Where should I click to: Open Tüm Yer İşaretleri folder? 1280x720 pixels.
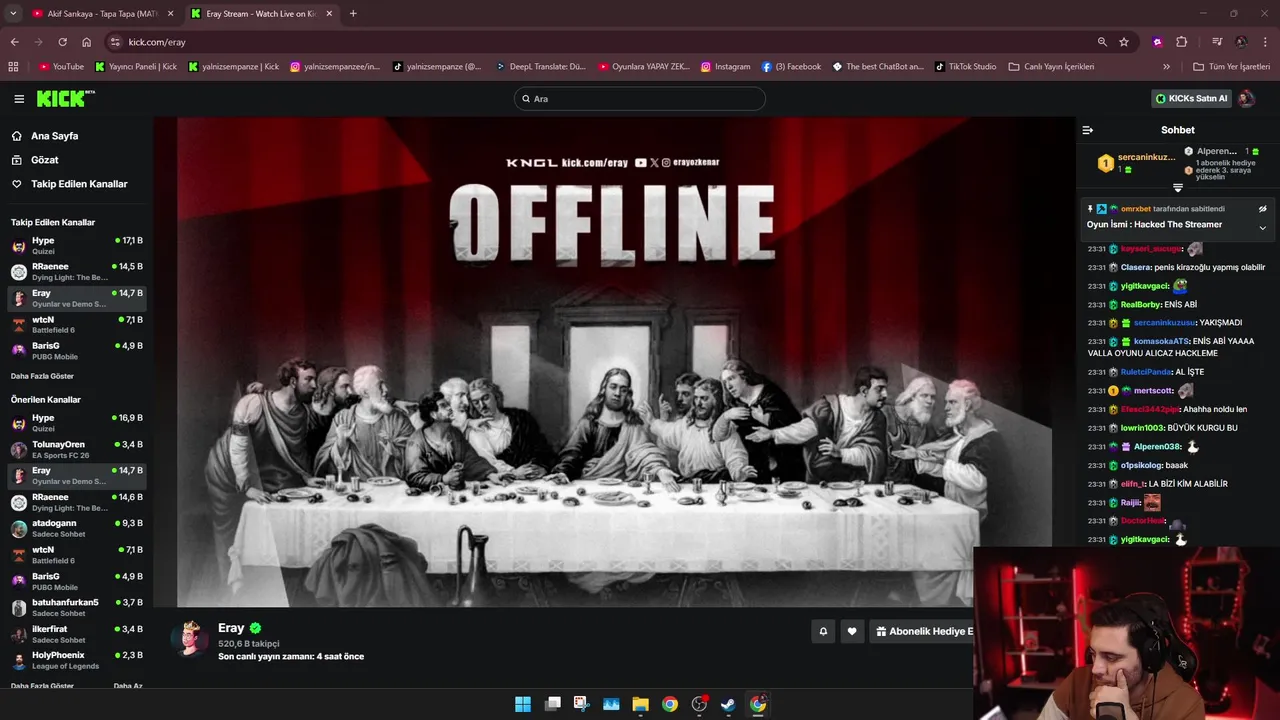tap(1231, 67)
